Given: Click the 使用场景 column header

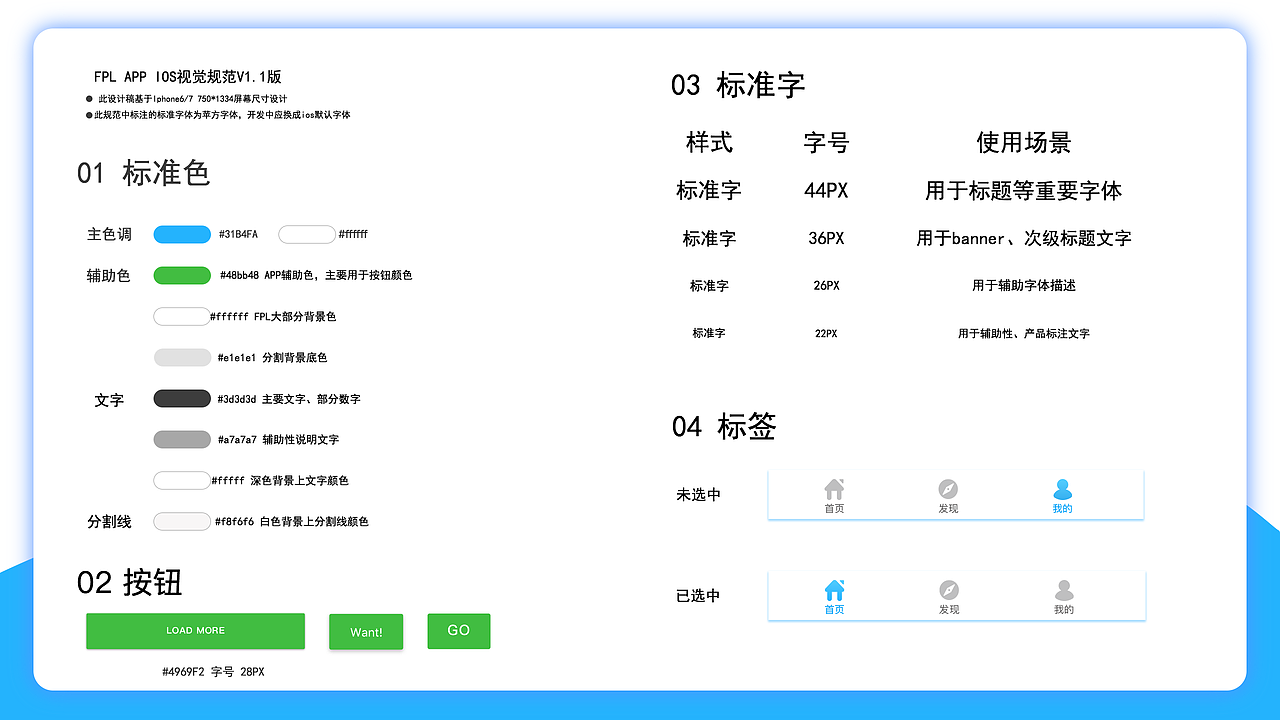Looking at the screenshot, I should tap(1024, 143).
